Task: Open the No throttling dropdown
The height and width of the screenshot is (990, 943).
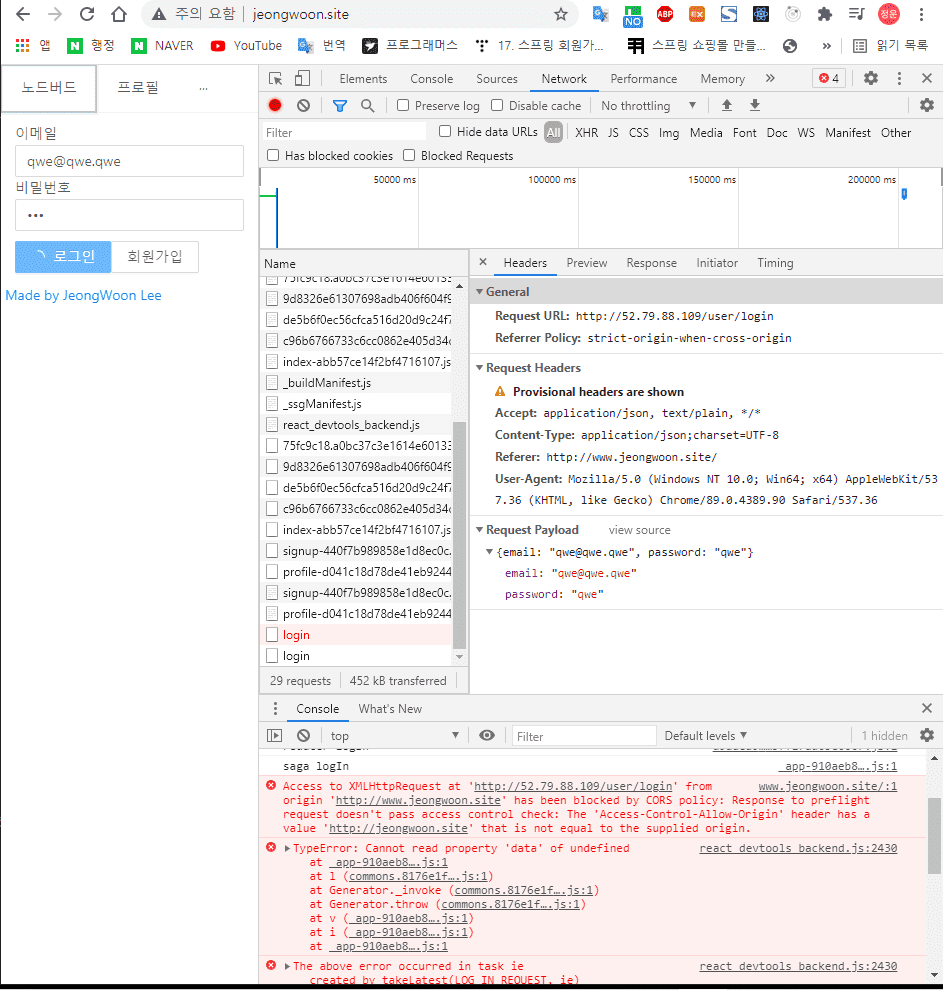Action: (648, 105)
